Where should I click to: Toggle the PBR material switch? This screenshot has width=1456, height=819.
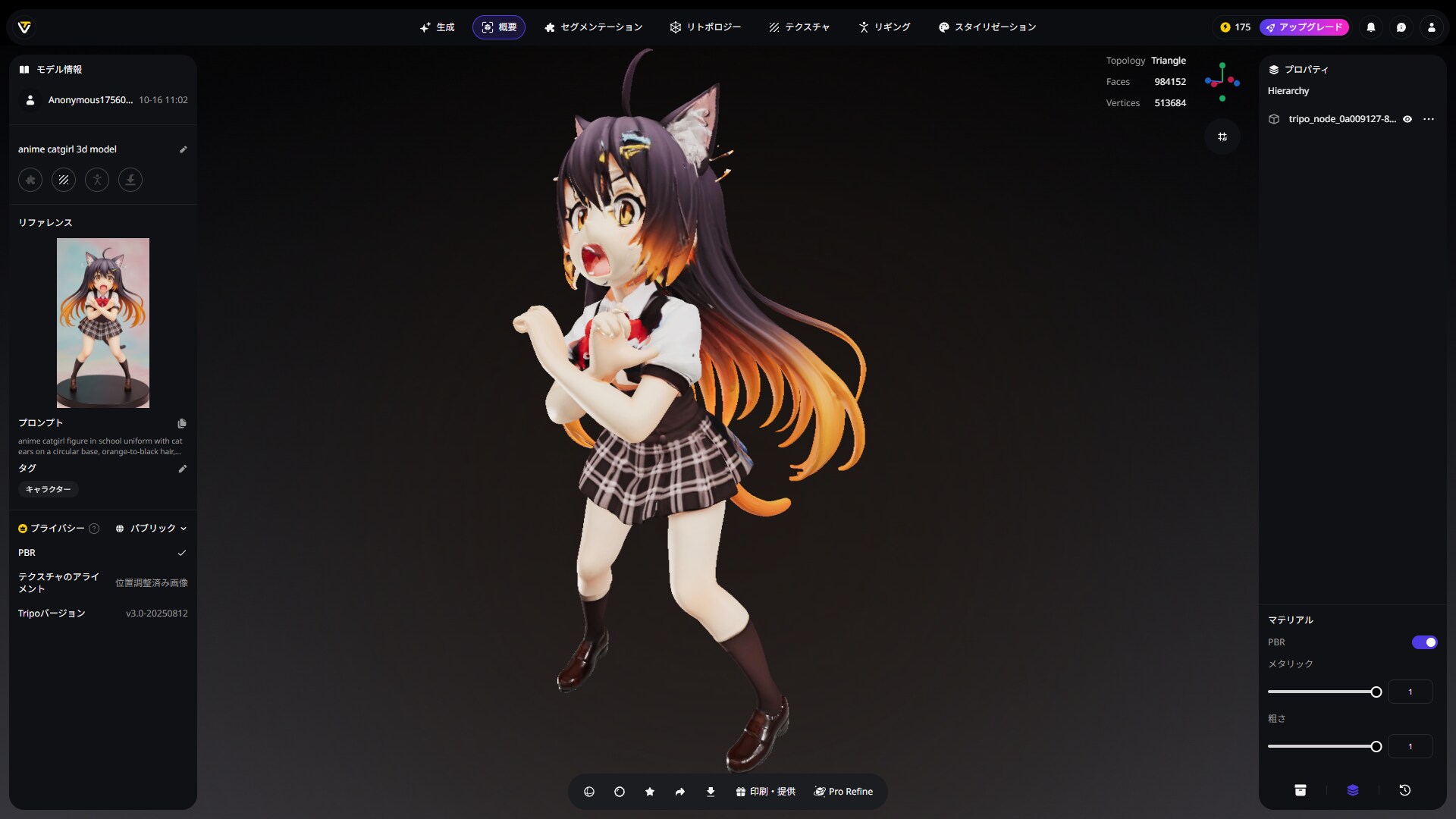(1424, 642)
